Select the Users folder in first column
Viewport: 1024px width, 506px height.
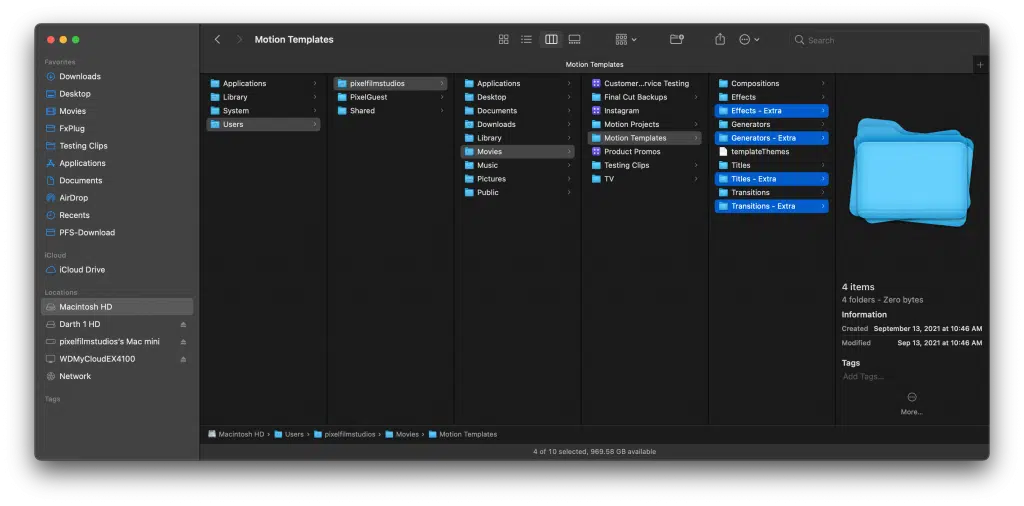pyautogui.click(x=263, y=124)
